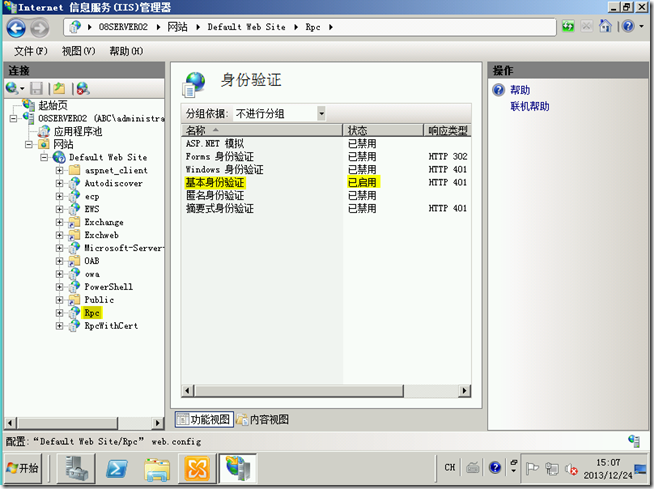The image size is (654, 489).
Task: Select the Exchweb tree item
Action: coord(102,235)
